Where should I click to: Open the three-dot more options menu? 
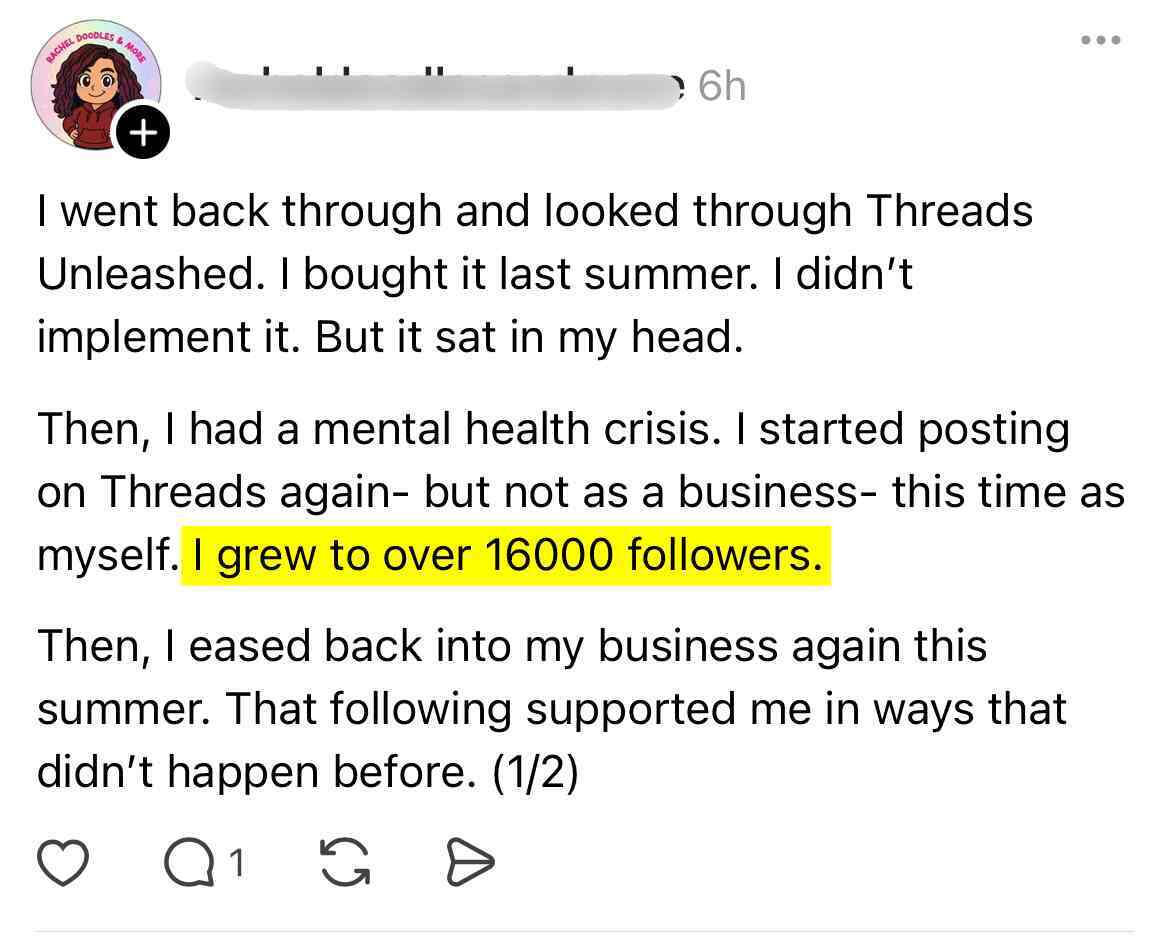1099,41
